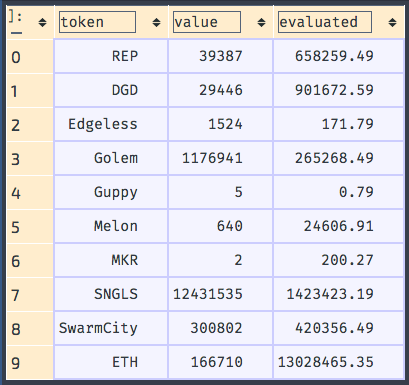
Task: Click the token filter input field
Action: click(97, 22)
